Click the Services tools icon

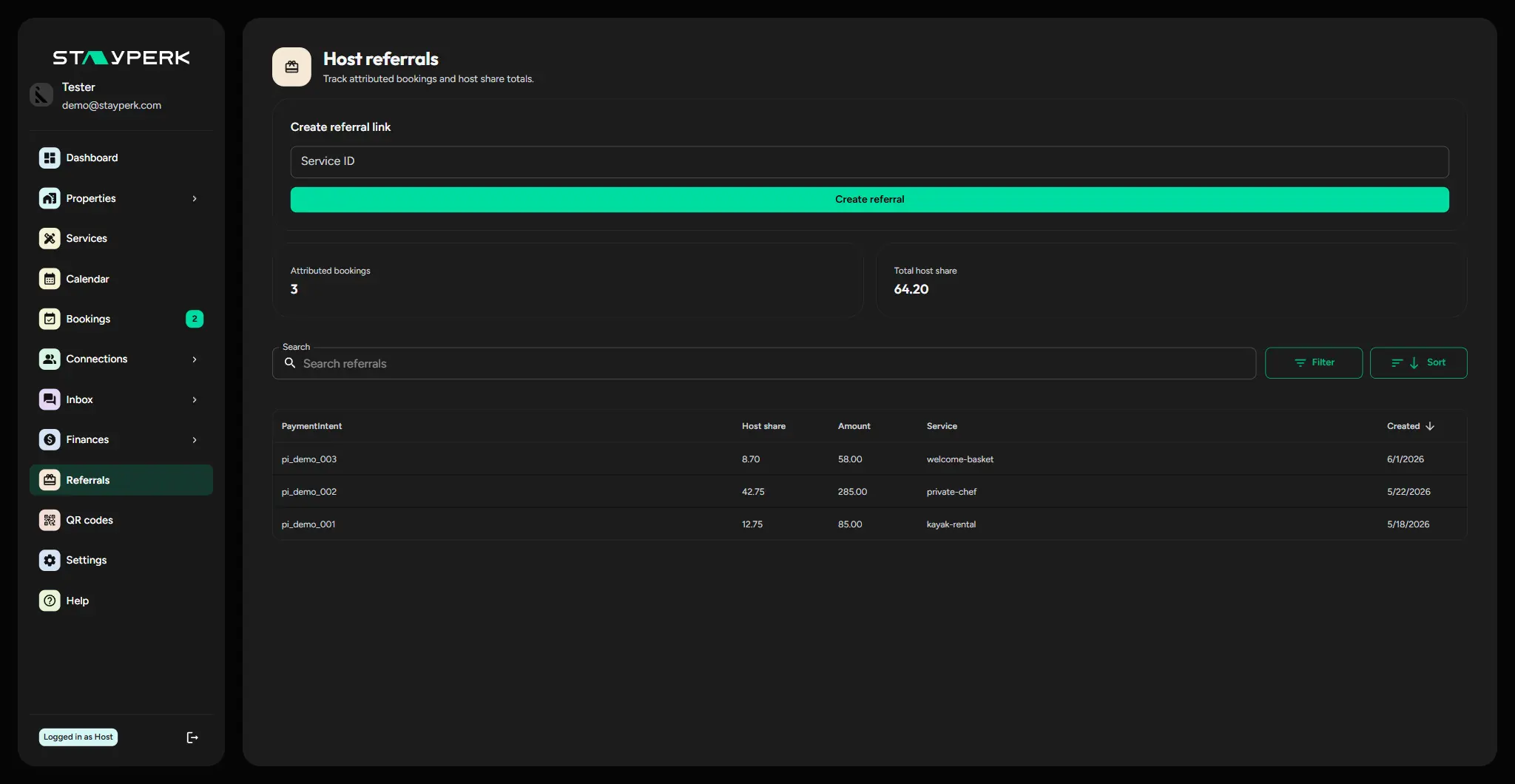pyautogui.click(x=50, y=238)
